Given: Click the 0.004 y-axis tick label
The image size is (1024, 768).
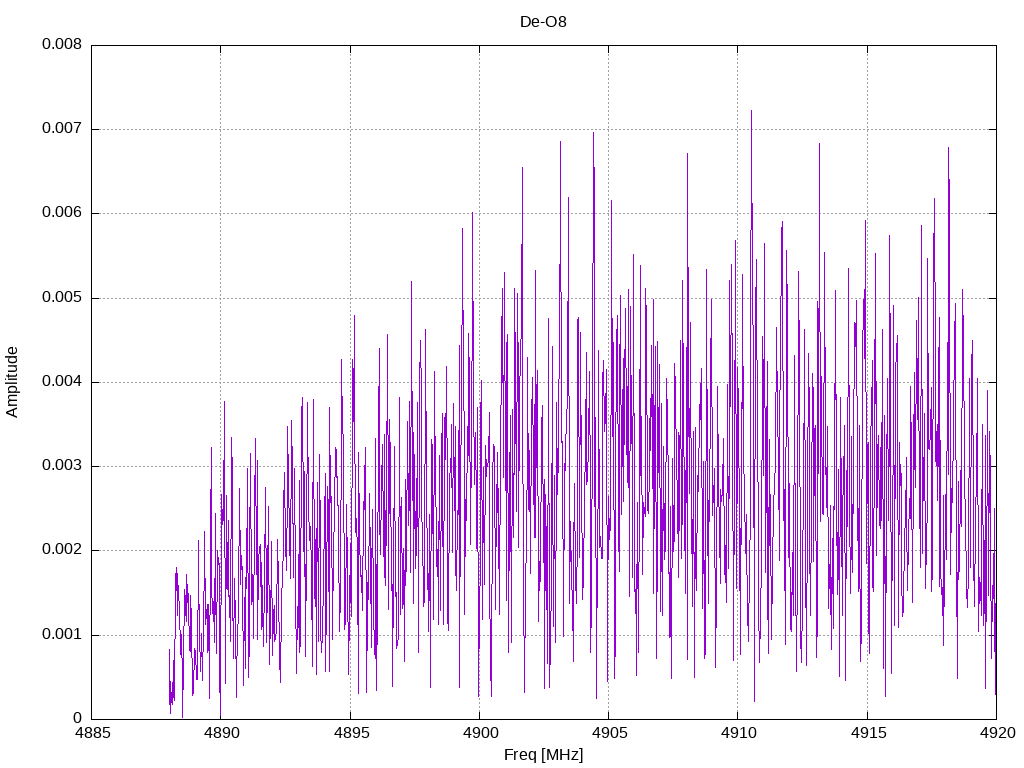Looking at the screenshot, I should point(62,382).
